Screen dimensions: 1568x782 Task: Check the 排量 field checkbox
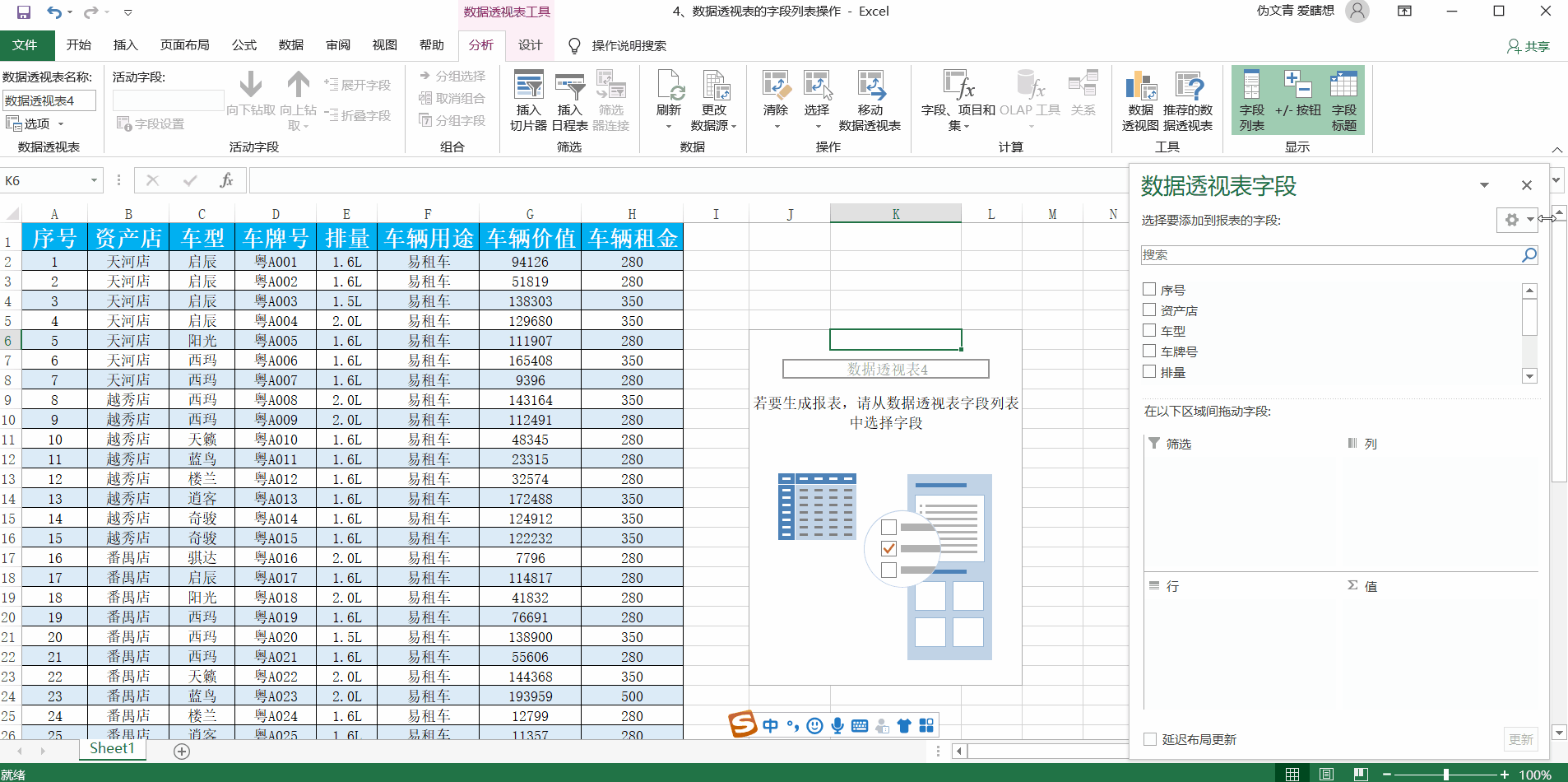pyautogui.click(x=1149, y=371)
